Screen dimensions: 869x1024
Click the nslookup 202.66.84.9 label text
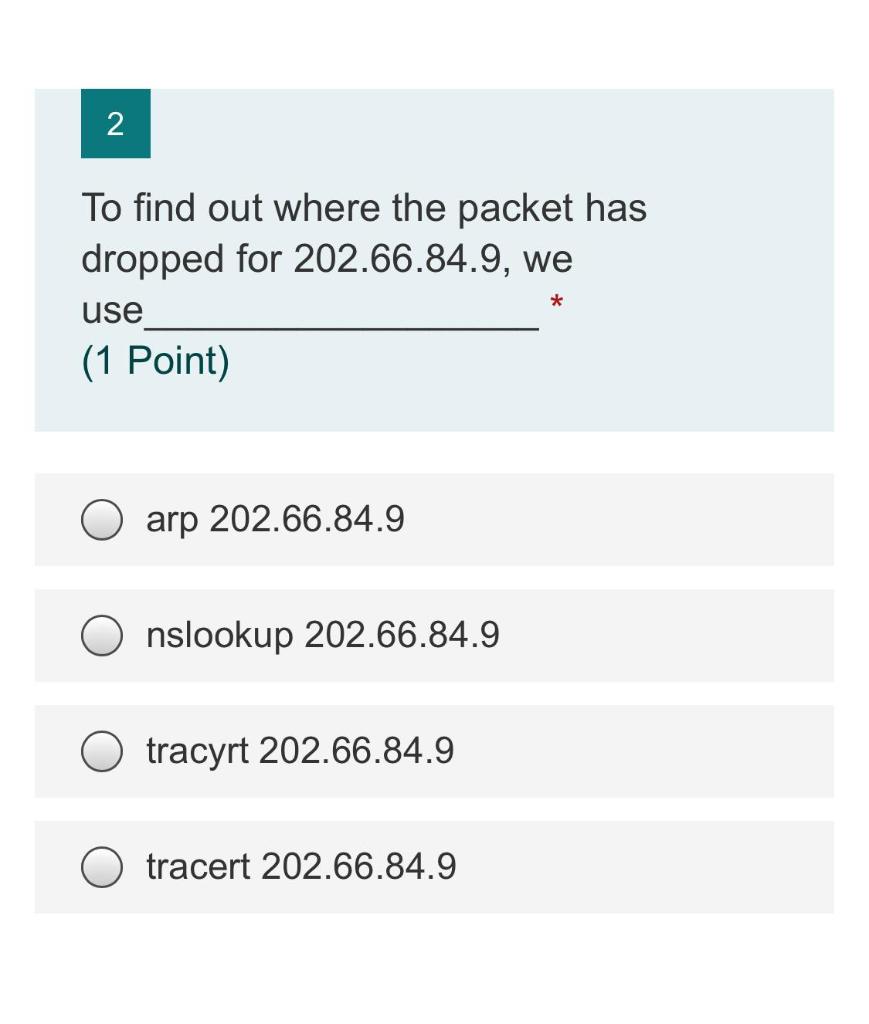[x=324, y=635]
